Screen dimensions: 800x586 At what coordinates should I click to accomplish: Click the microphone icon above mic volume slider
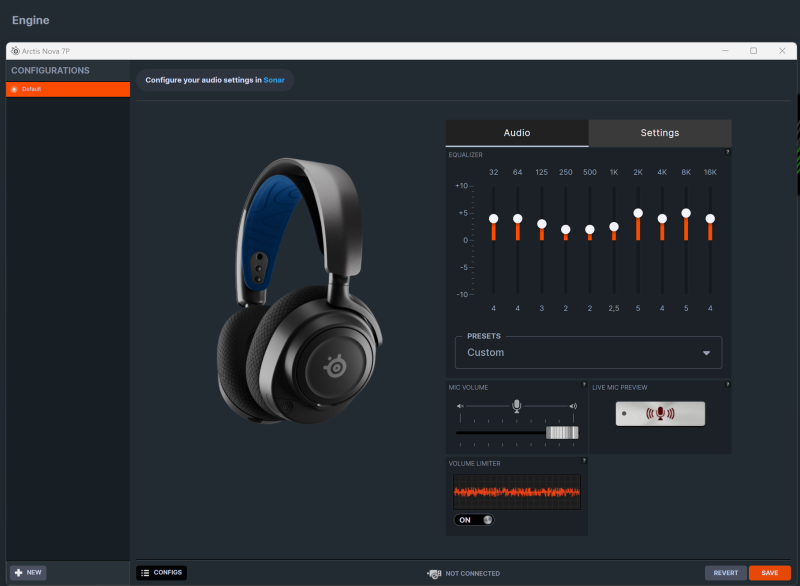(516, 406)
